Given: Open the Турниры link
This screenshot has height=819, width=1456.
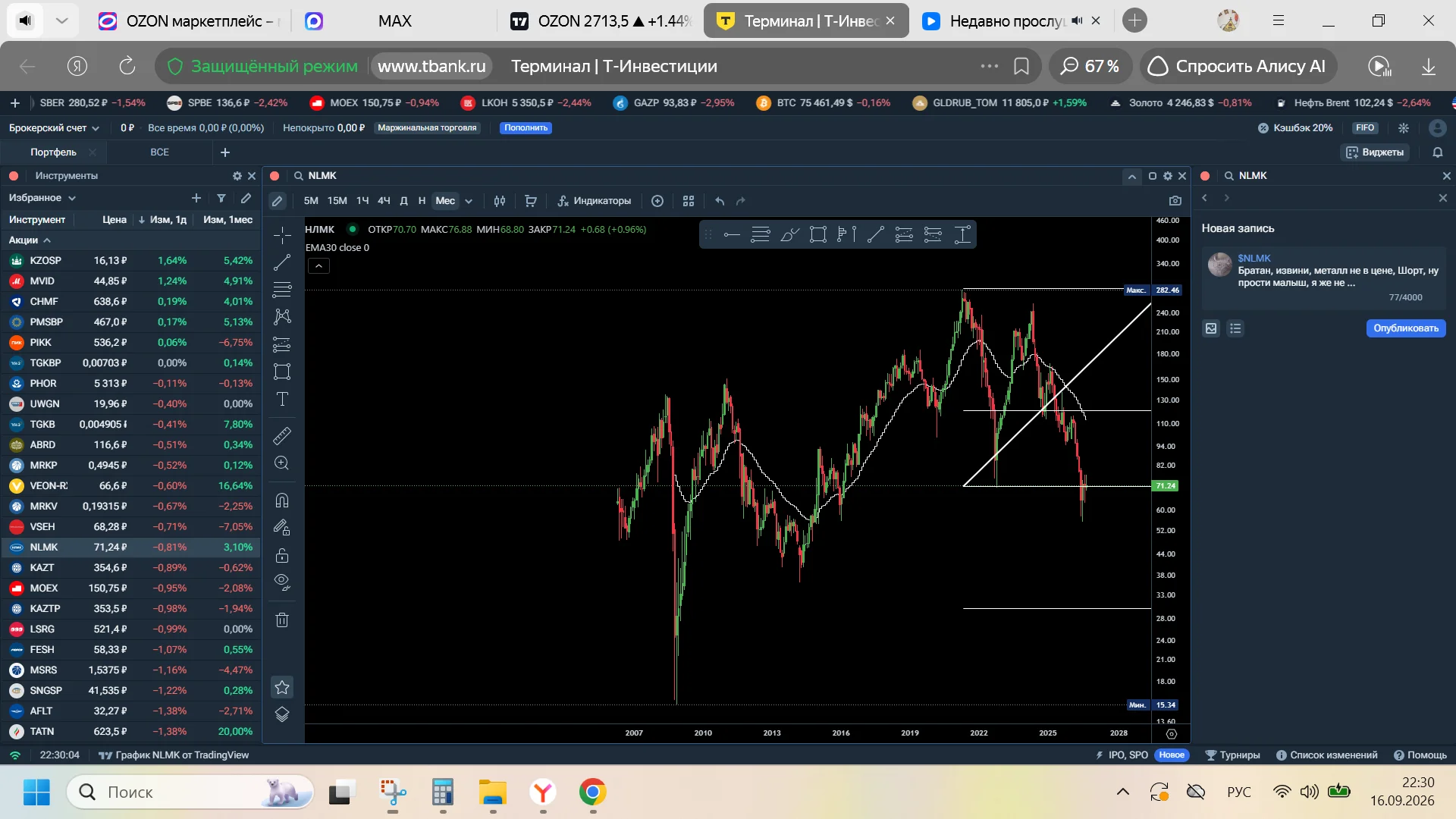Looking at the screenshot, I should tap(1232, 755).
